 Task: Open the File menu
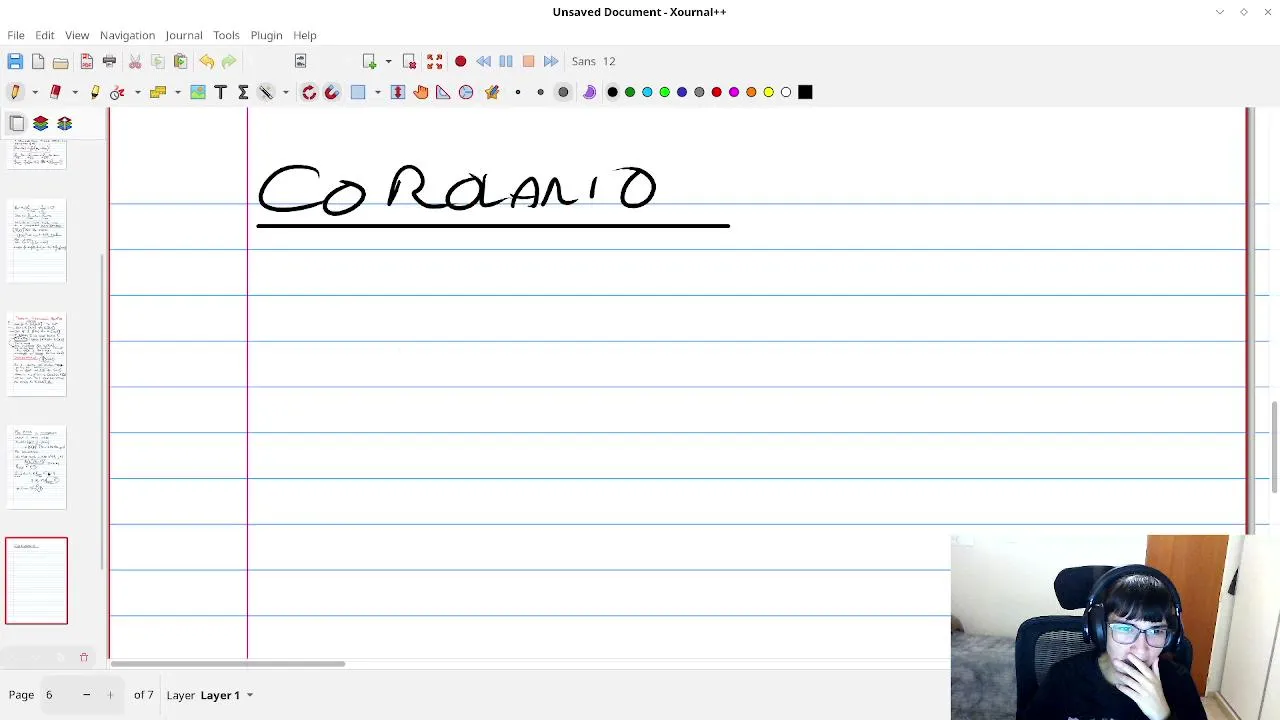tap(16, 35)
